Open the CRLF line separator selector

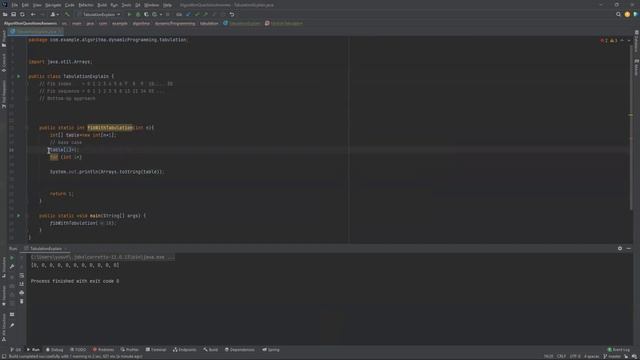point(562,356)
